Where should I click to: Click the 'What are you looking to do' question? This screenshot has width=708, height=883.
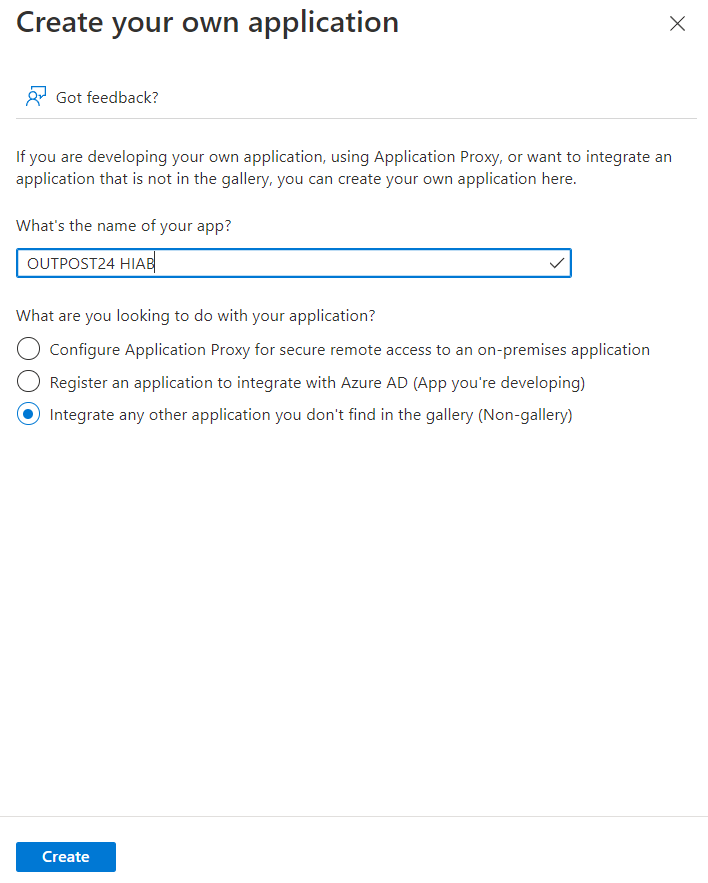click(x=196, y=316)
